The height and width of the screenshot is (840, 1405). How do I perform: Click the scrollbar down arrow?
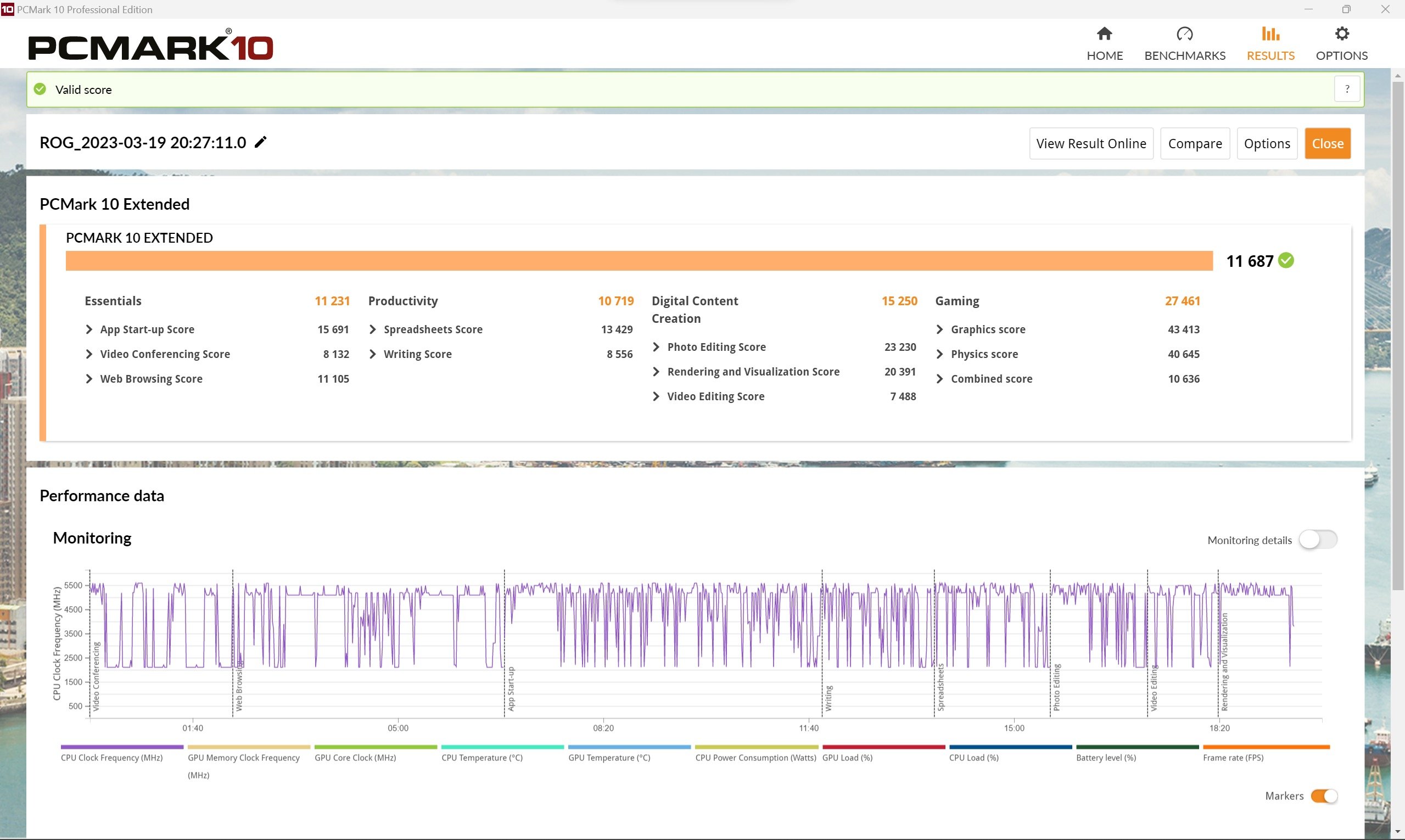(1398, 832)
